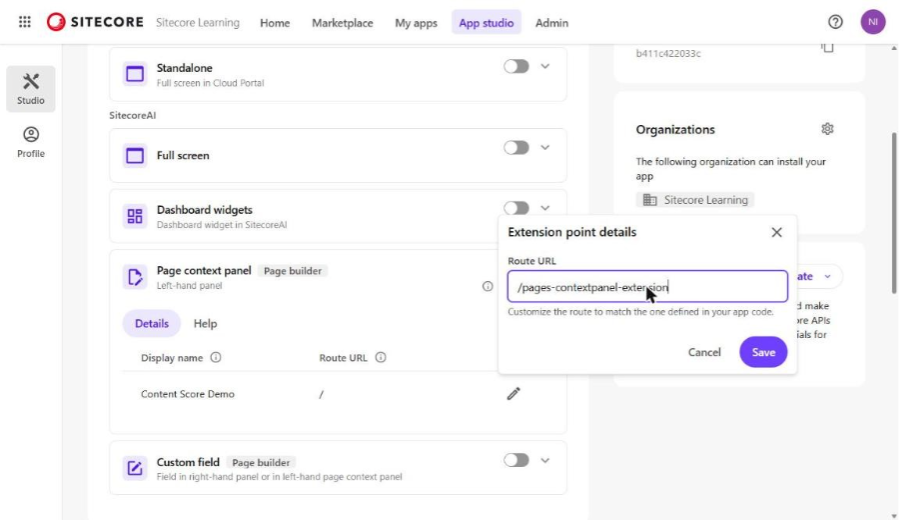This screenshot has width=900, height=520.
Task: Click the app ID text b411c422033c
Action: (668, 53)
